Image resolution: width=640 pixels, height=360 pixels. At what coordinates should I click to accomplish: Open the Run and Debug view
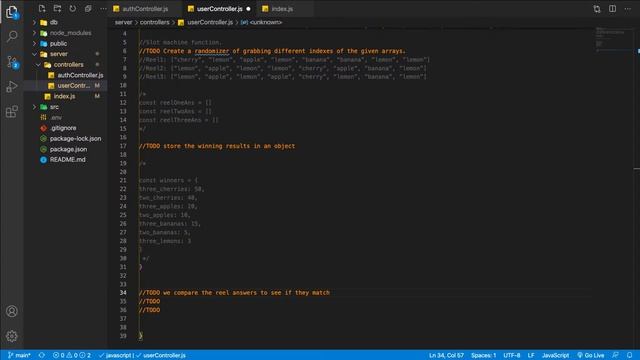[12, 87]
